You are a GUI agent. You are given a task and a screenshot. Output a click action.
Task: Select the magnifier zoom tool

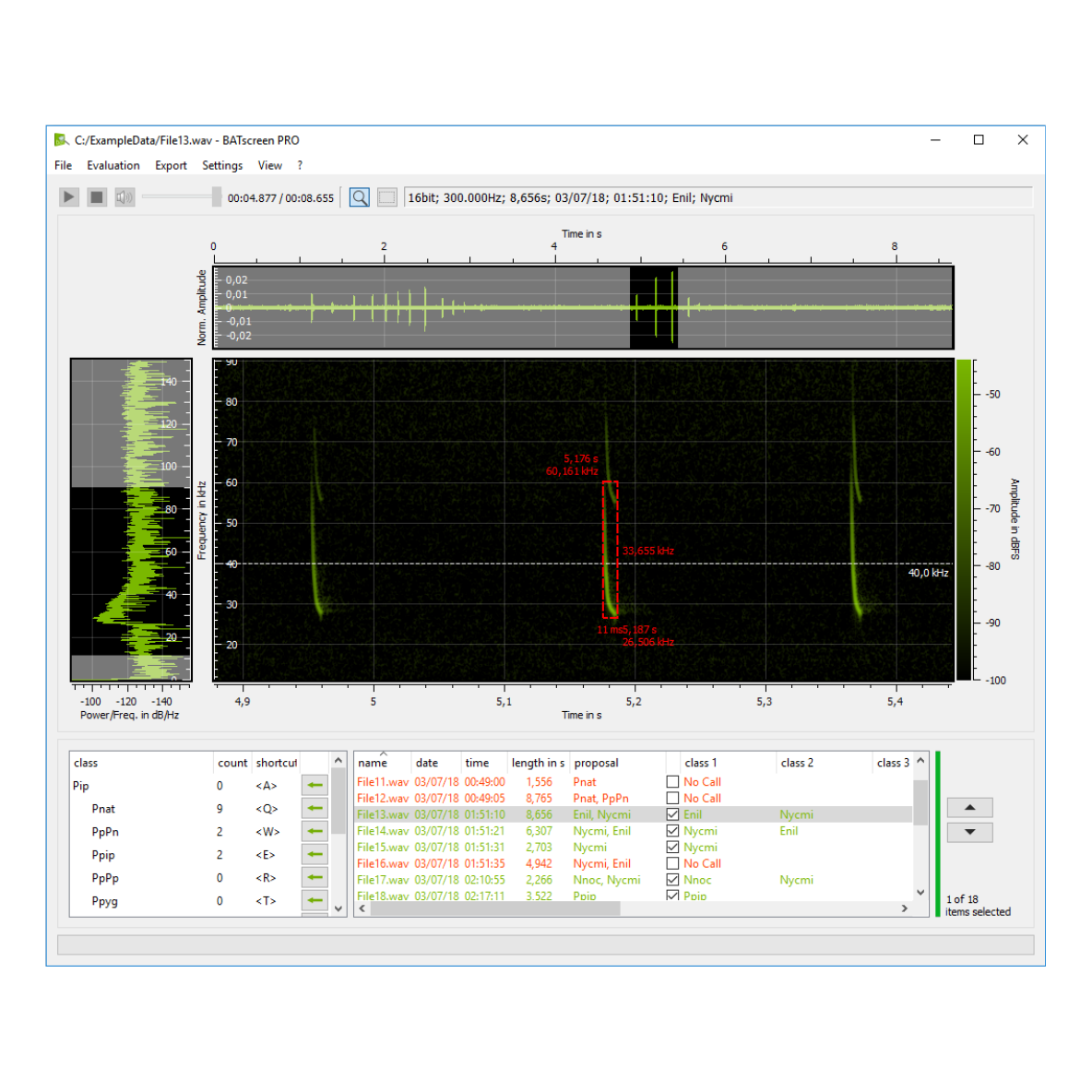(360, 197)
